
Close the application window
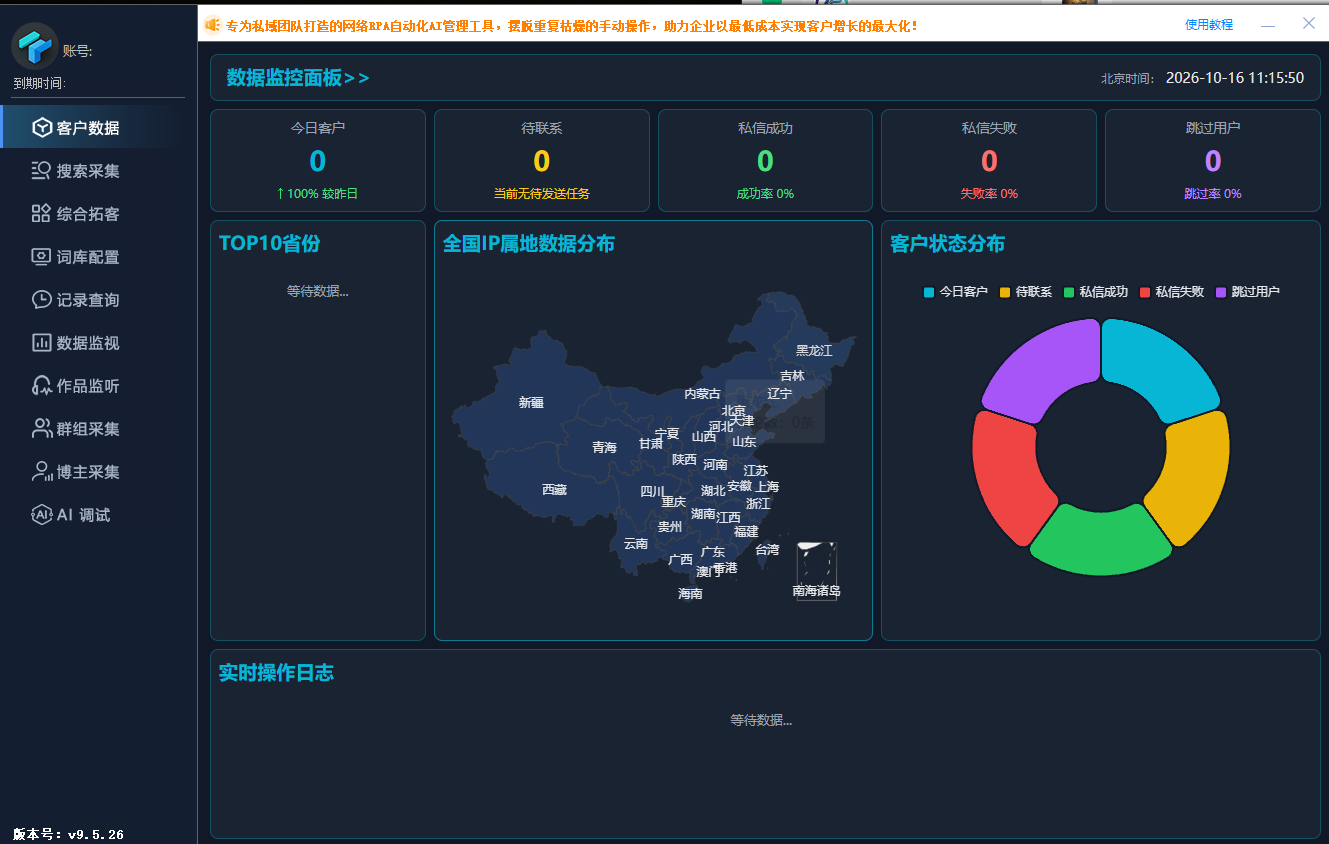point(1309,23)
